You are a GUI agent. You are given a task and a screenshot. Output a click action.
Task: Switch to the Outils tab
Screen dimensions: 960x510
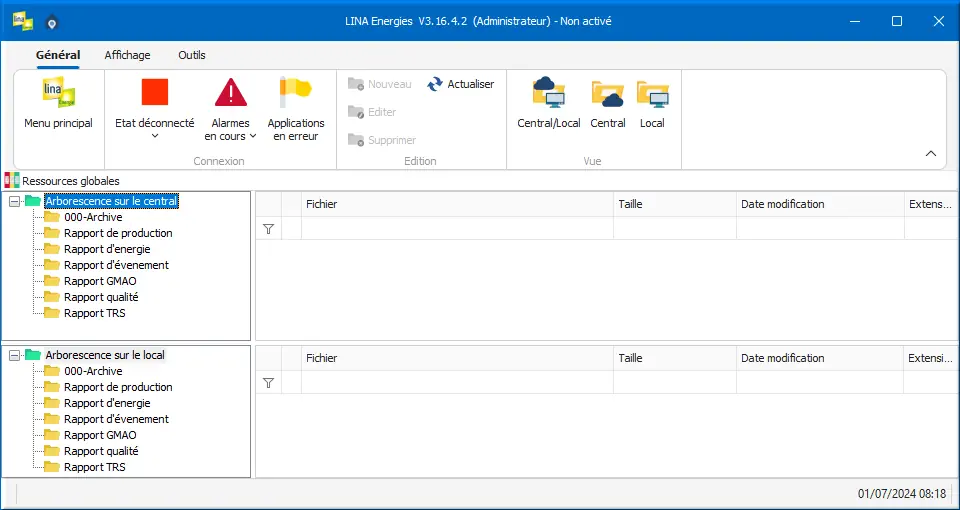tap(192, 55)
